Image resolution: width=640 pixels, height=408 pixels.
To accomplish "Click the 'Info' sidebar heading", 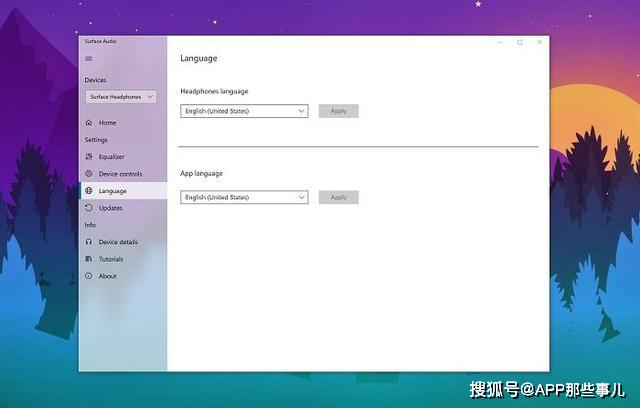I will (x=90, y=225).
